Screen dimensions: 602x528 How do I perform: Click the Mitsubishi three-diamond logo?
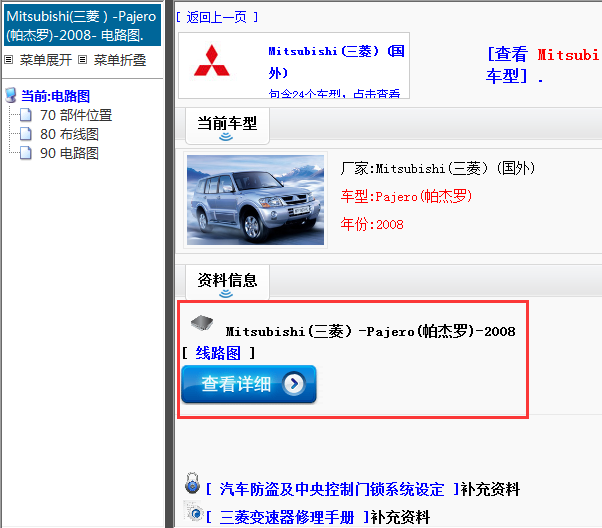click(211, 64)
